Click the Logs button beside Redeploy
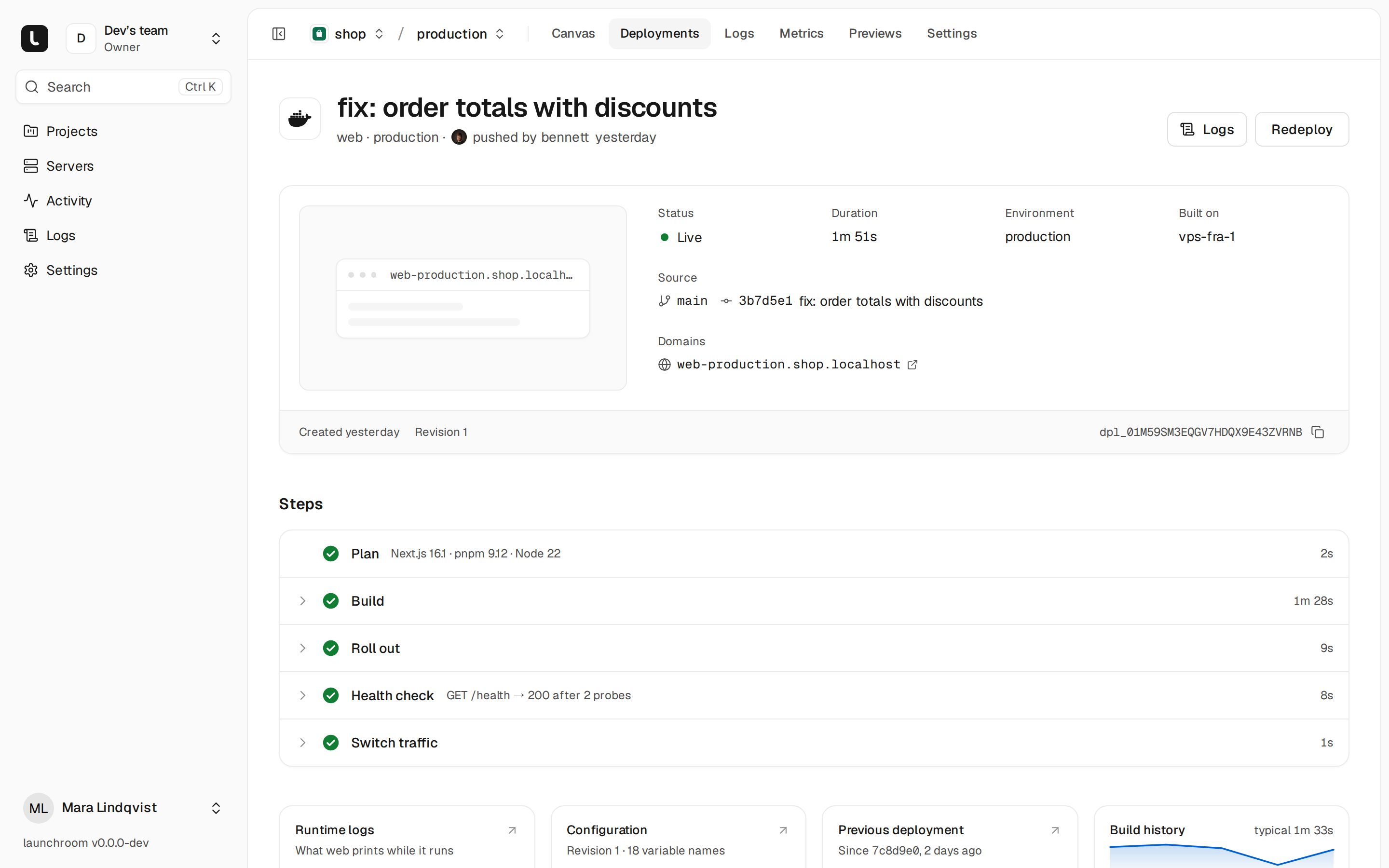Viewport: 1389px width, 868px height. pos(1207,129)
